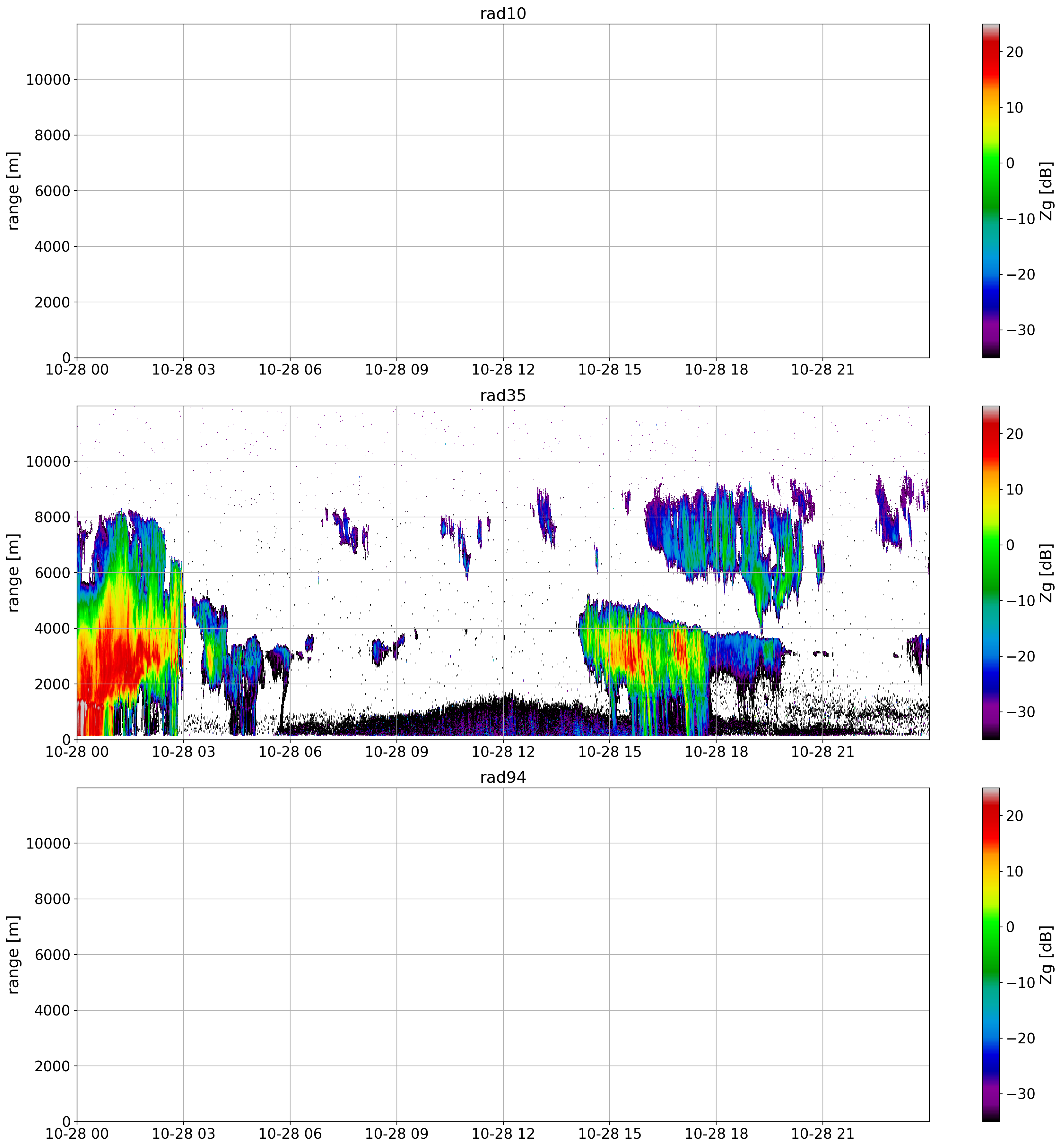Click the 10000 y-tick on rad35 plot

48,462
